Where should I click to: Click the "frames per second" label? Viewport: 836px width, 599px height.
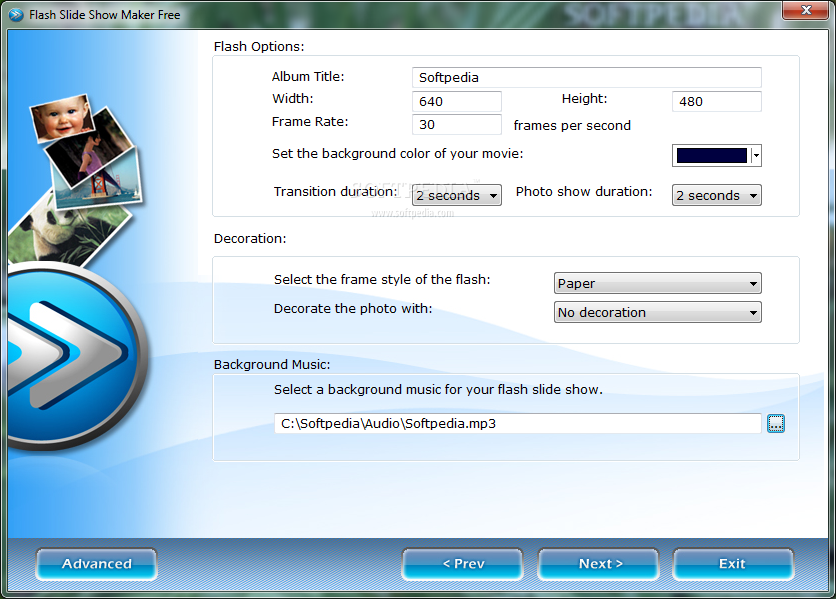(x=572, y=125)
